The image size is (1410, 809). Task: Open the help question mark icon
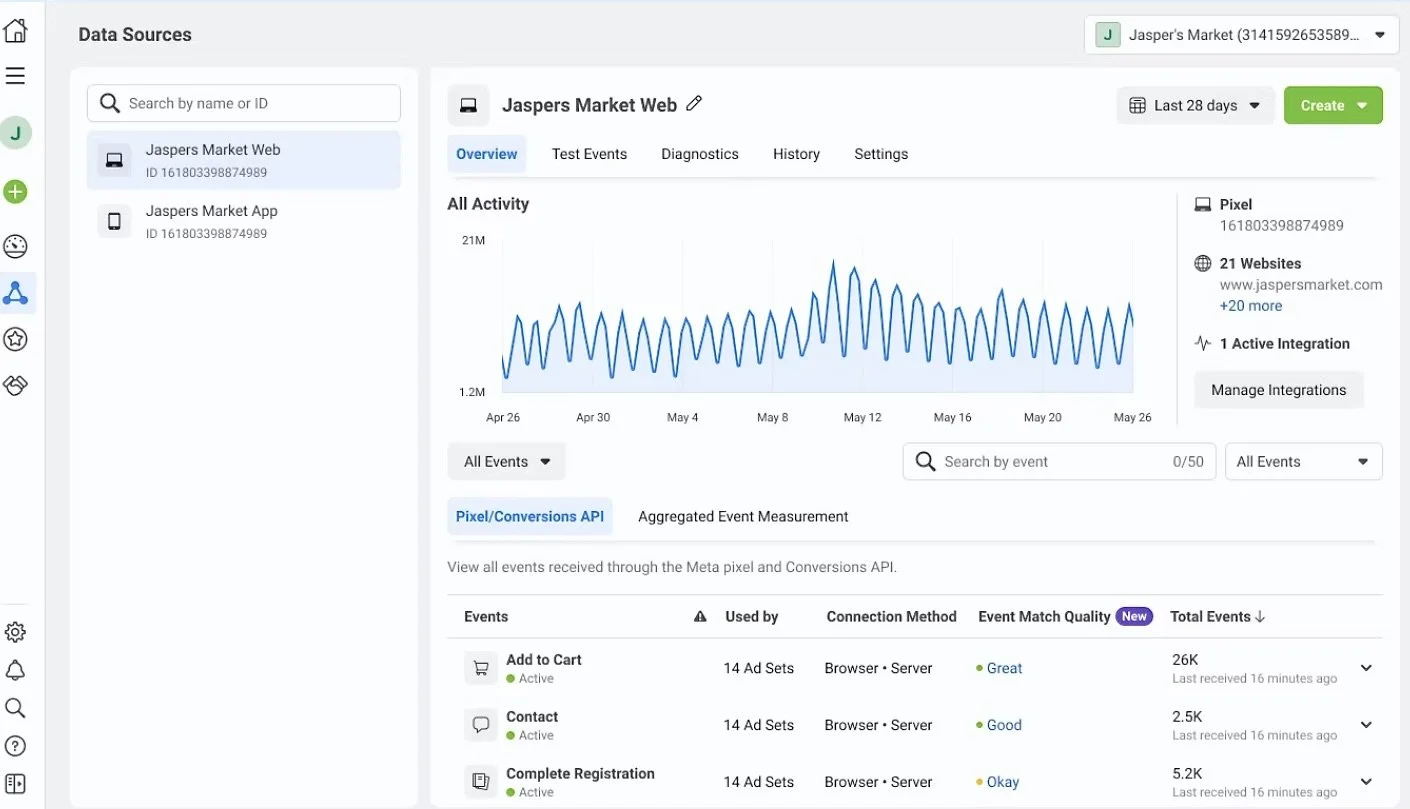[x=15, y=746]
